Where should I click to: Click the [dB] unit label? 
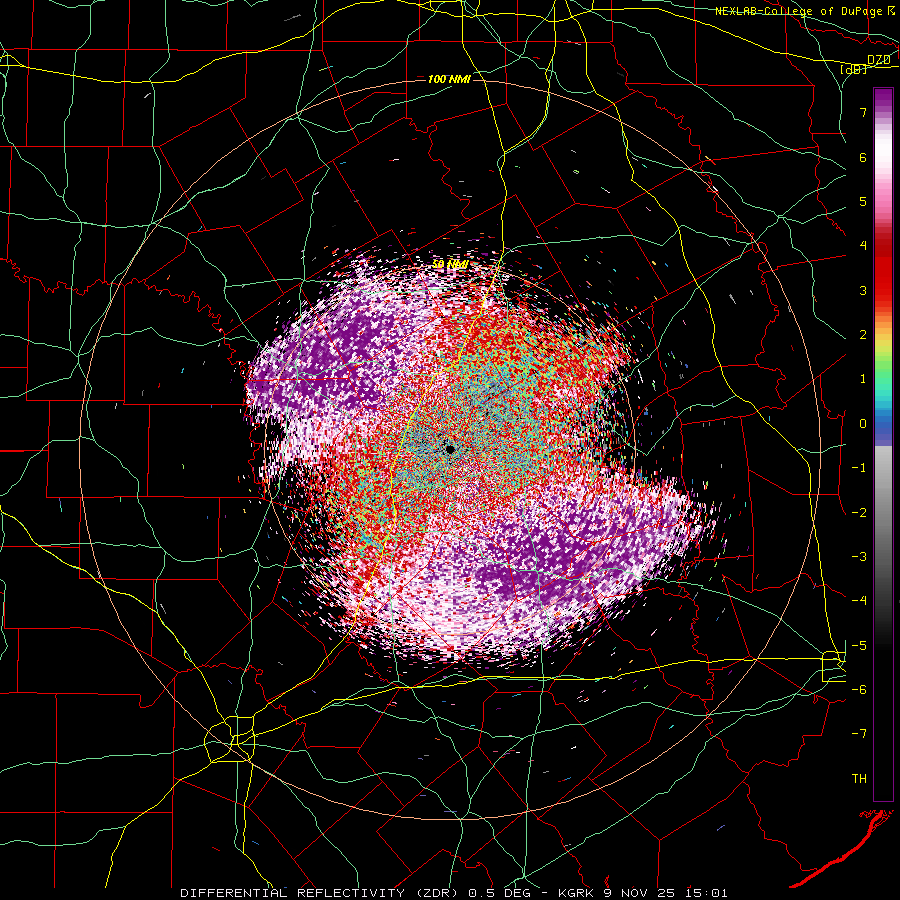(x=853, y=70)
